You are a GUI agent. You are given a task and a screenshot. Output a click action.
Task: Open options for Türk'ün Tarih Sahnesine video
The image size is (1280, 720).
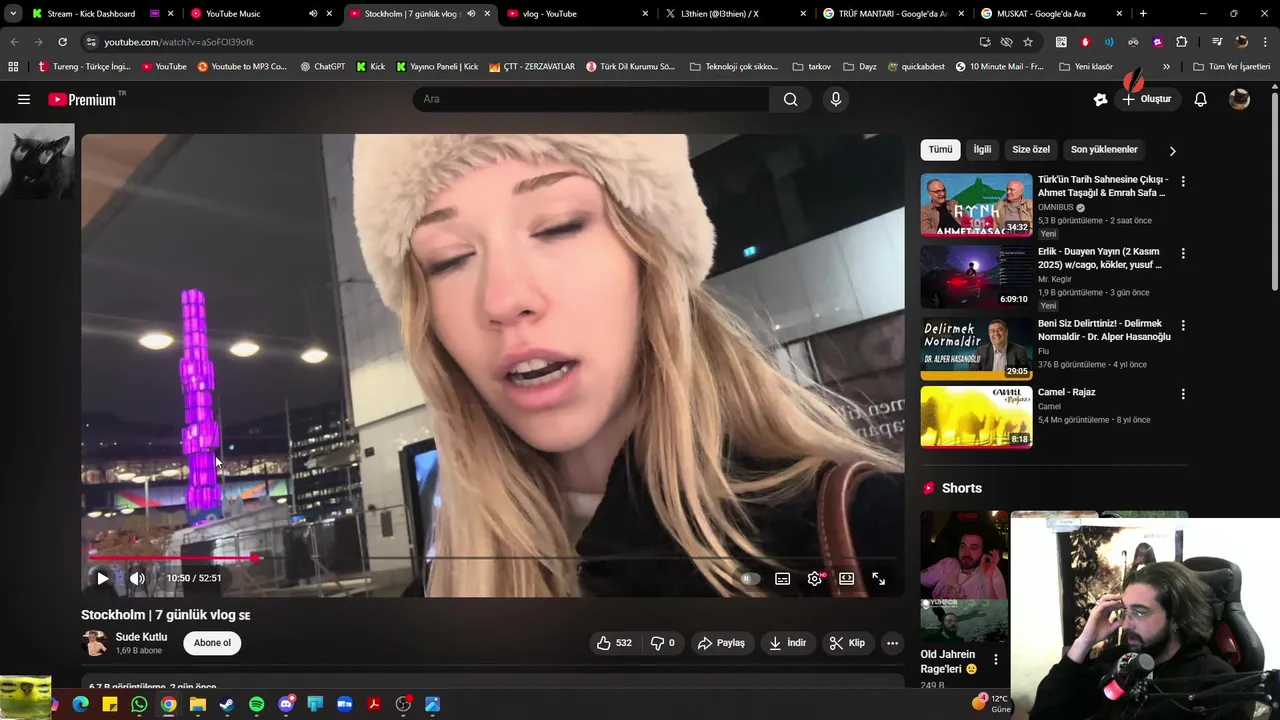click(x=1183, y=182)
